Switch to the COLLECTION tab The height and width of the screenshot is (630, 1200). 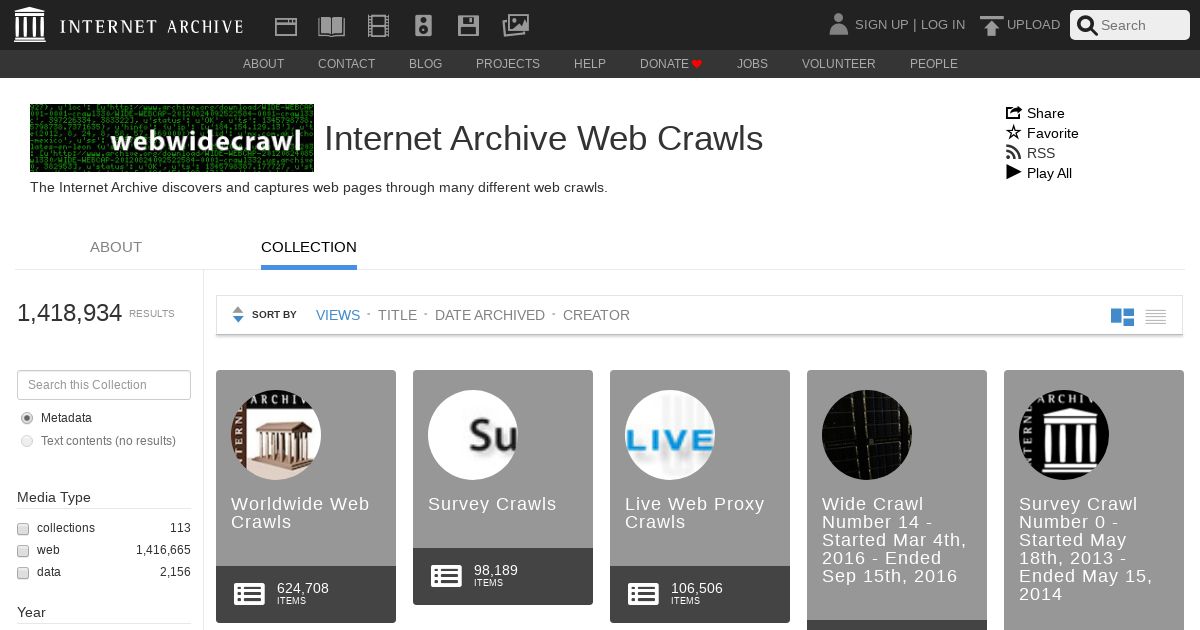(x=309, y=247)
